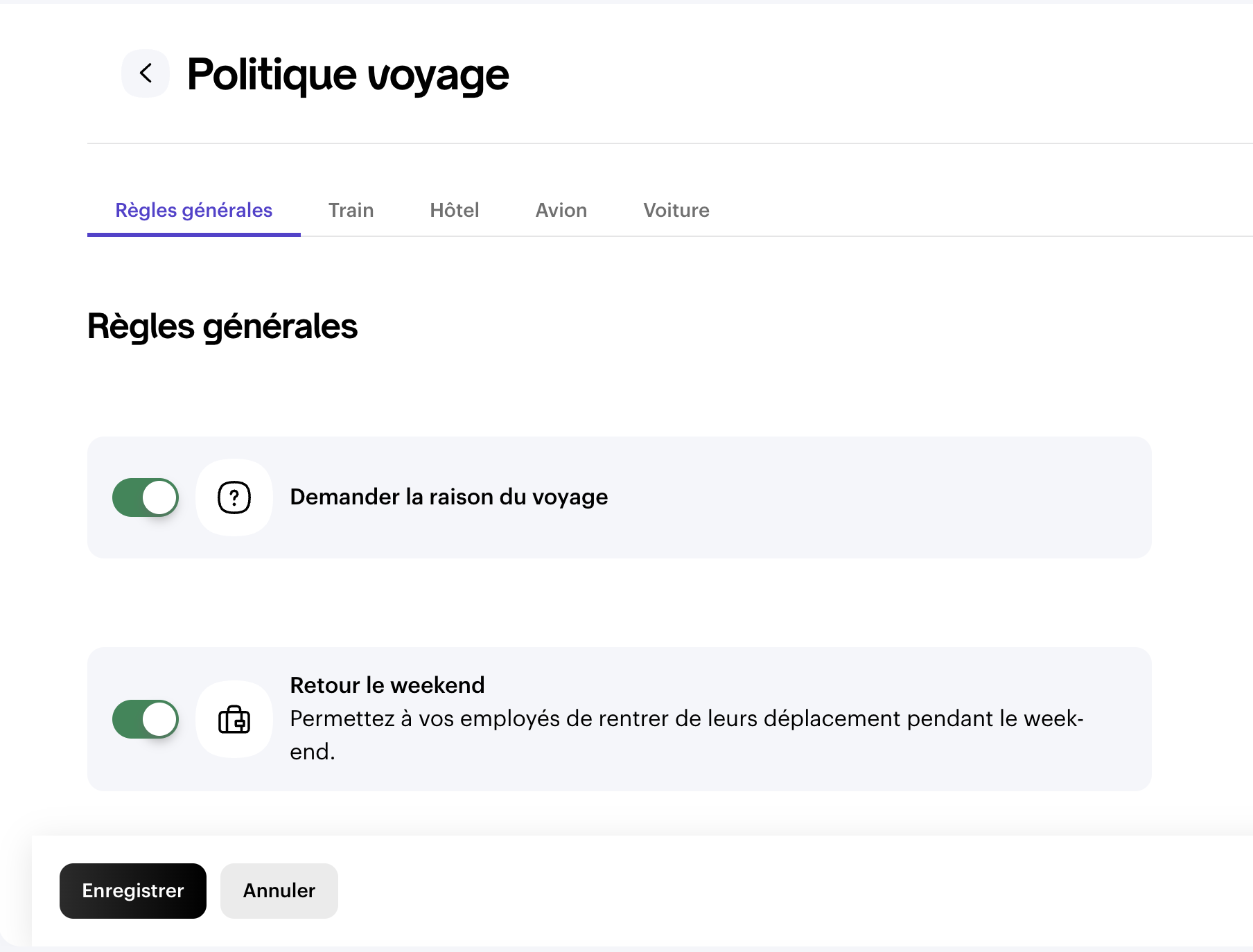Disable the Demander la raison du voyage toggle
The image size is (1253, 952).
[x=146, y=497]
